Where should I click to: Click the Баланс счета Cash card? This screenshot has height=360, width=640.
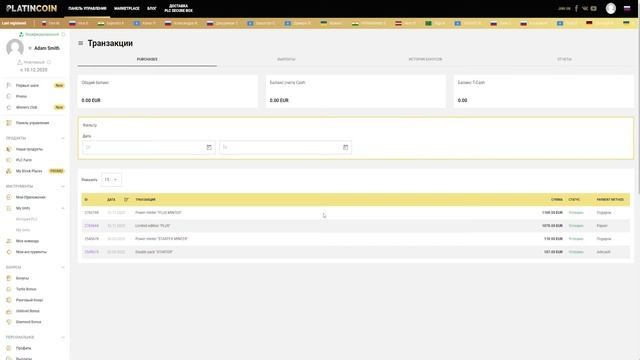[356, 91]
